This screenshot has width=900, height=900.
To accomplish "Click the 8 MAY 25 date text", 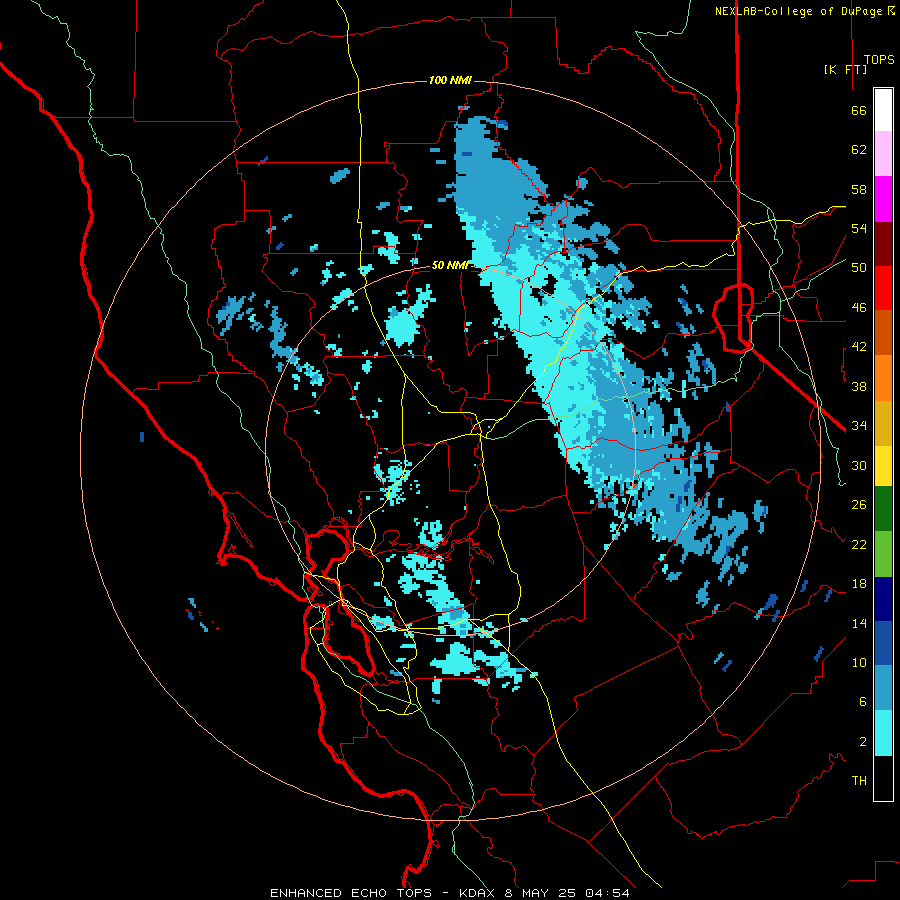I will 542,893.
